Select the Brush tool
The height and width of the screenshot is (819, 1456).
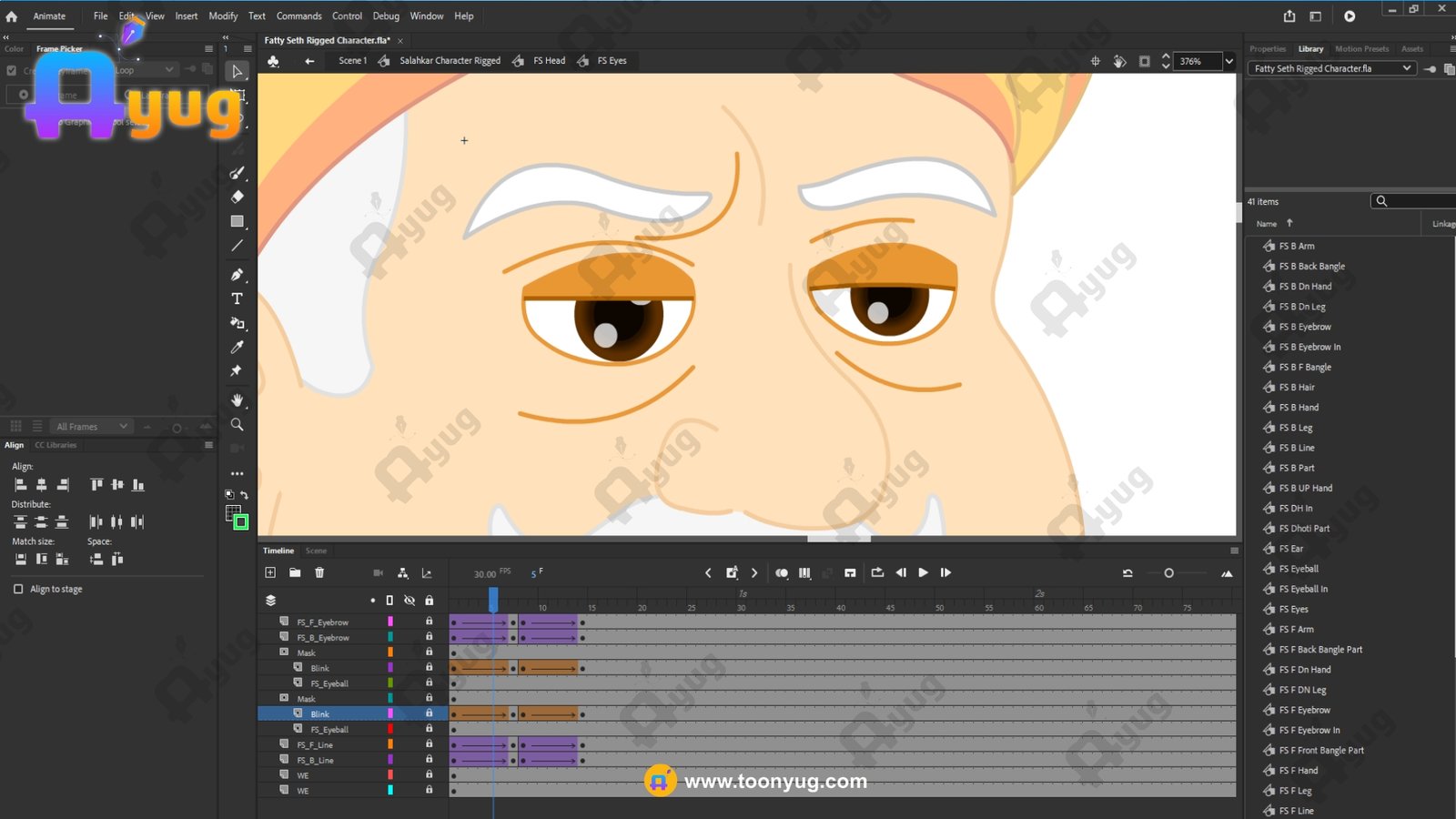[x=238, y=173]
